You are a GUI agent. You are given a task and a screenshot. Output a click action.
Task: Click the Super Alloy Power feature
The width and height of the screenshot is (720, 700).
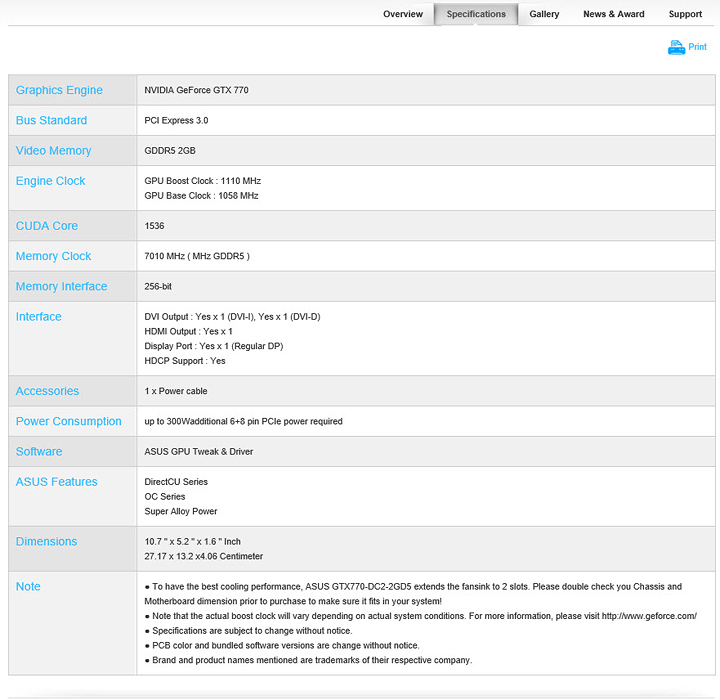click(x=180, y=511)
